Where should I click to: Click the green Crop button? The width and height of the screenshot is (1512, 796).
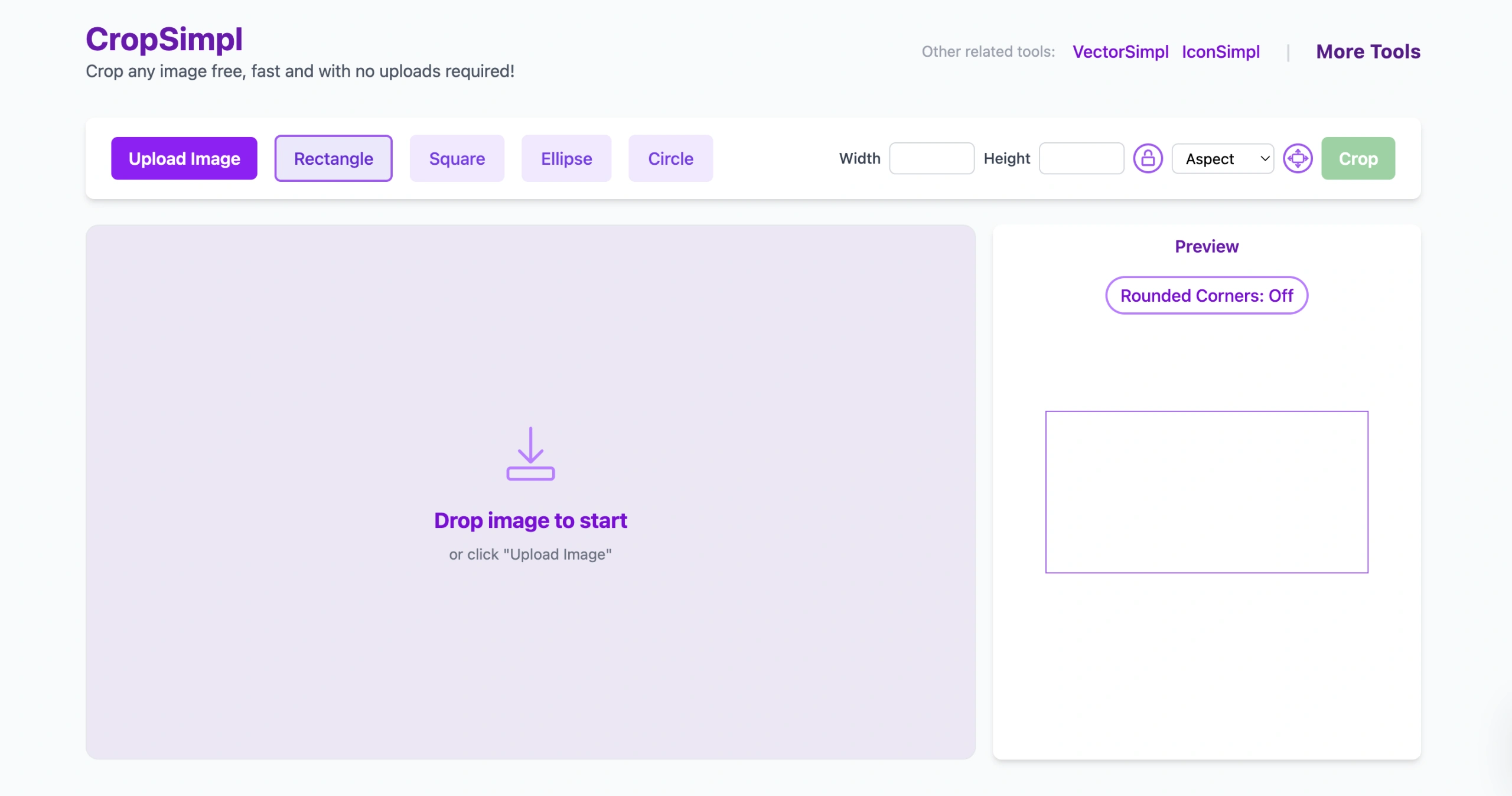point(1358,158)
